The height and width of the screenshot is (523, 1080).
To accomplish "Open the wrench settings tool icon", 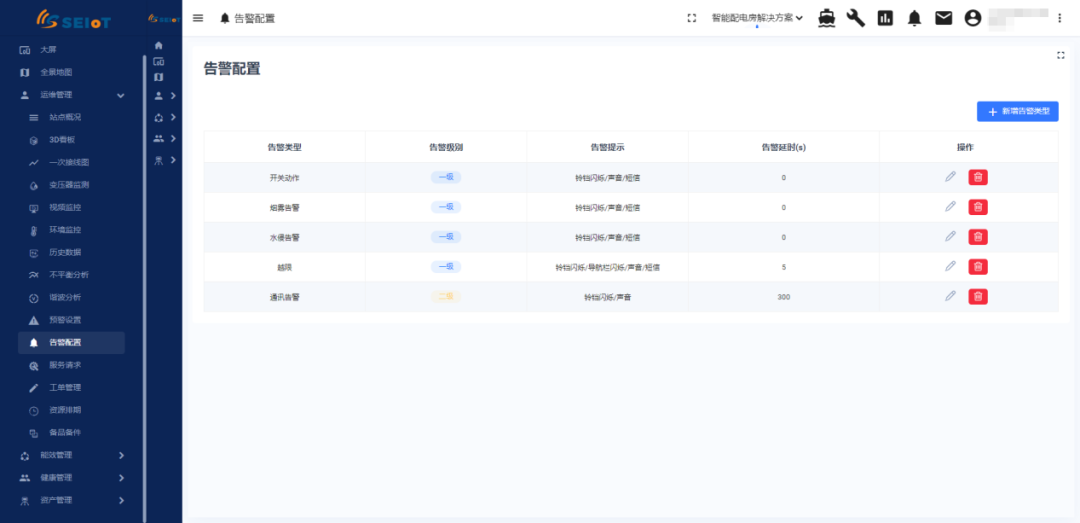I will 856,18.
